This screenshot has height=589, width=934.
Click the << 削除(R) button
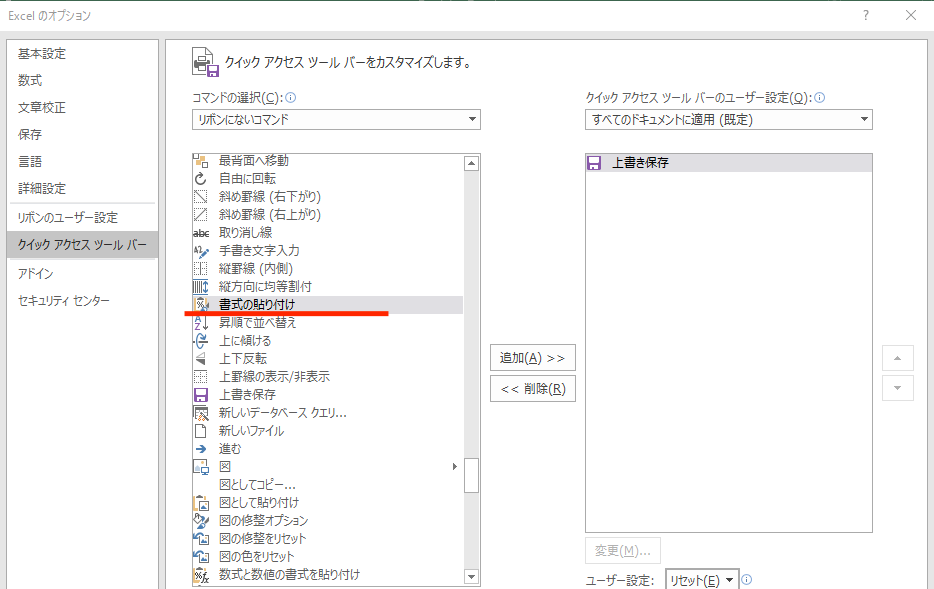(x=533, y=389)
